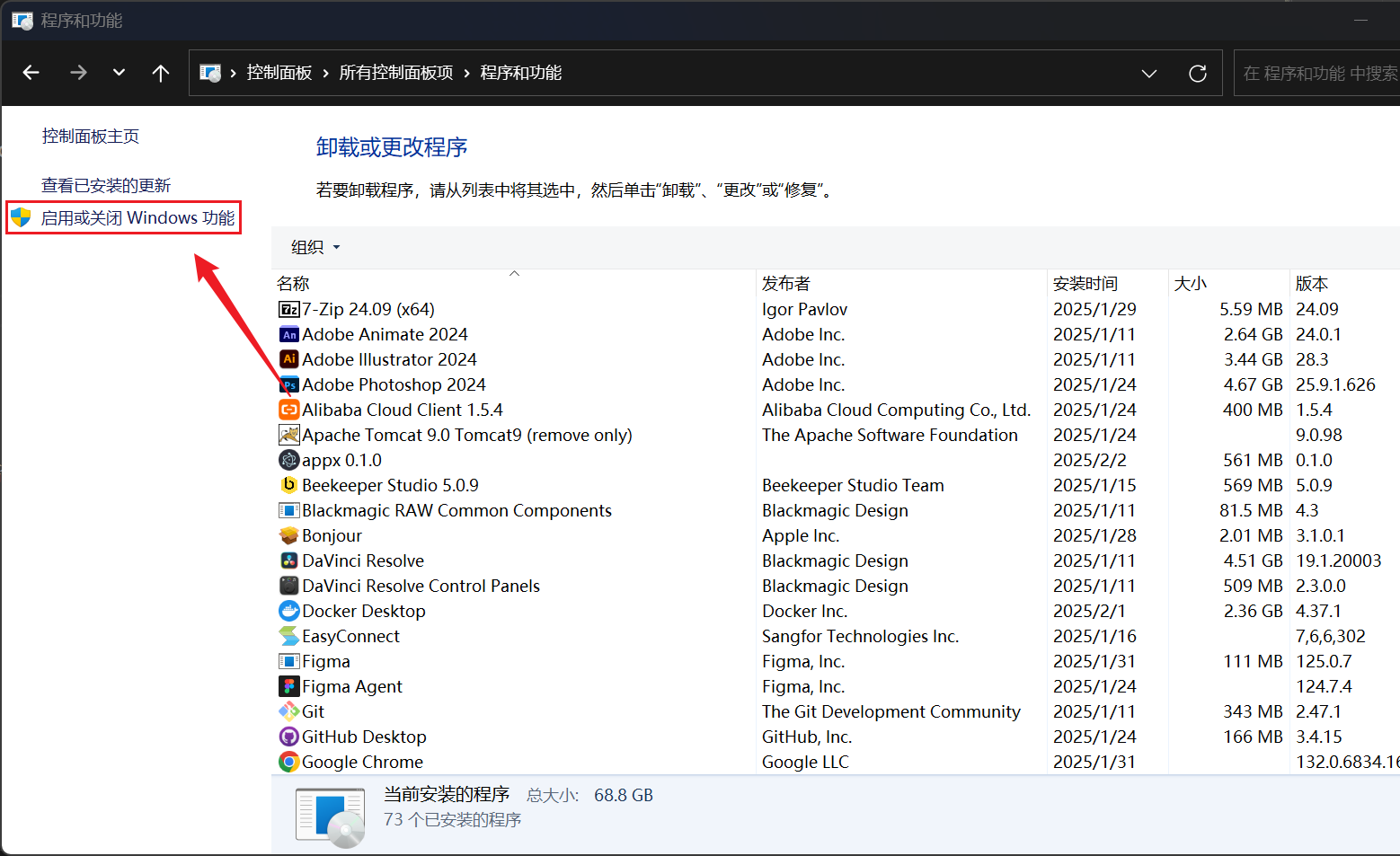1400x856 pixels.
Task: Select the Adobe Animate 2024 icon
Action: tap(288, 335)
